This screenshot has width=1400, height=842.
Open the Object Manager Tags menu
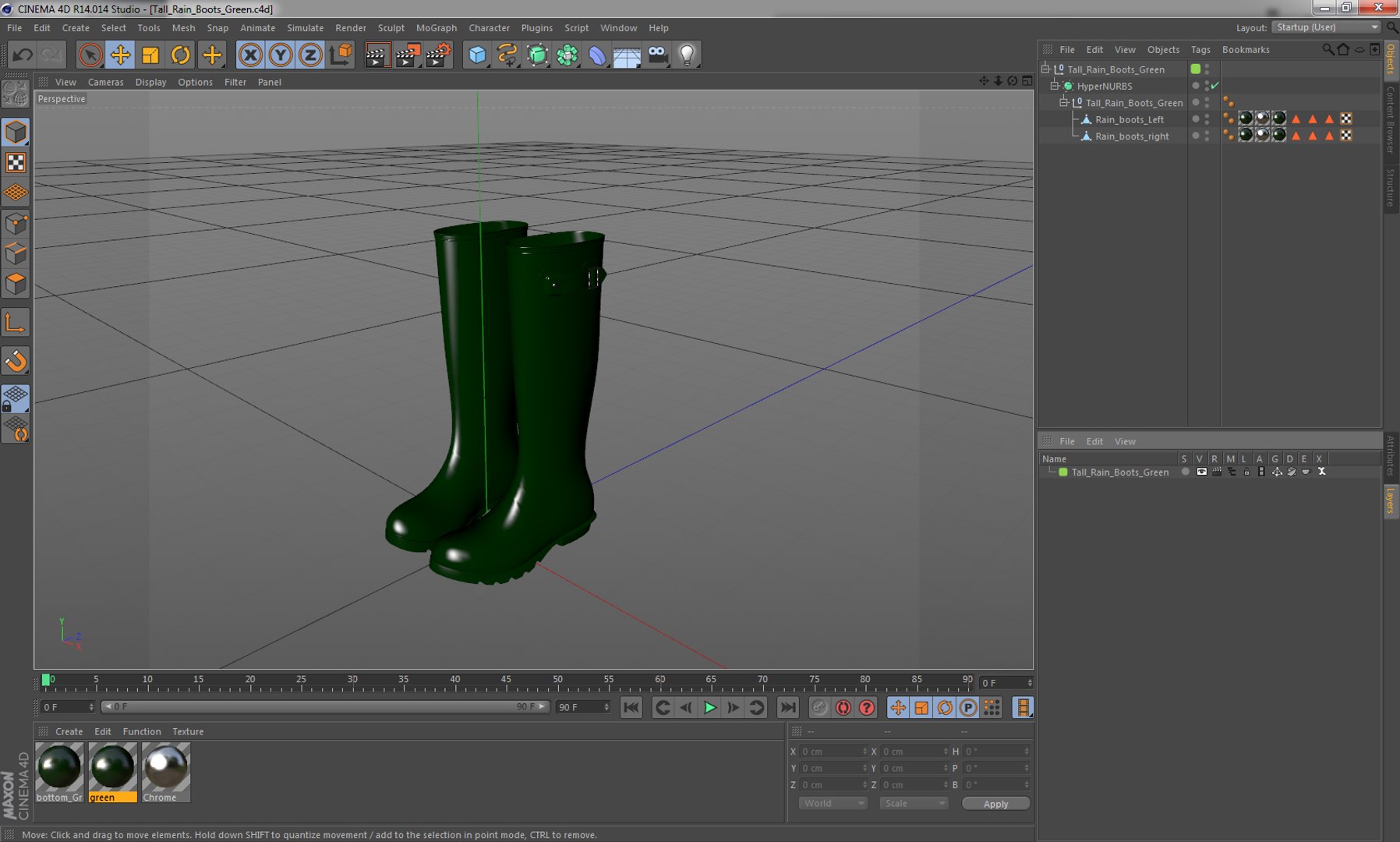click(1200, 49)
